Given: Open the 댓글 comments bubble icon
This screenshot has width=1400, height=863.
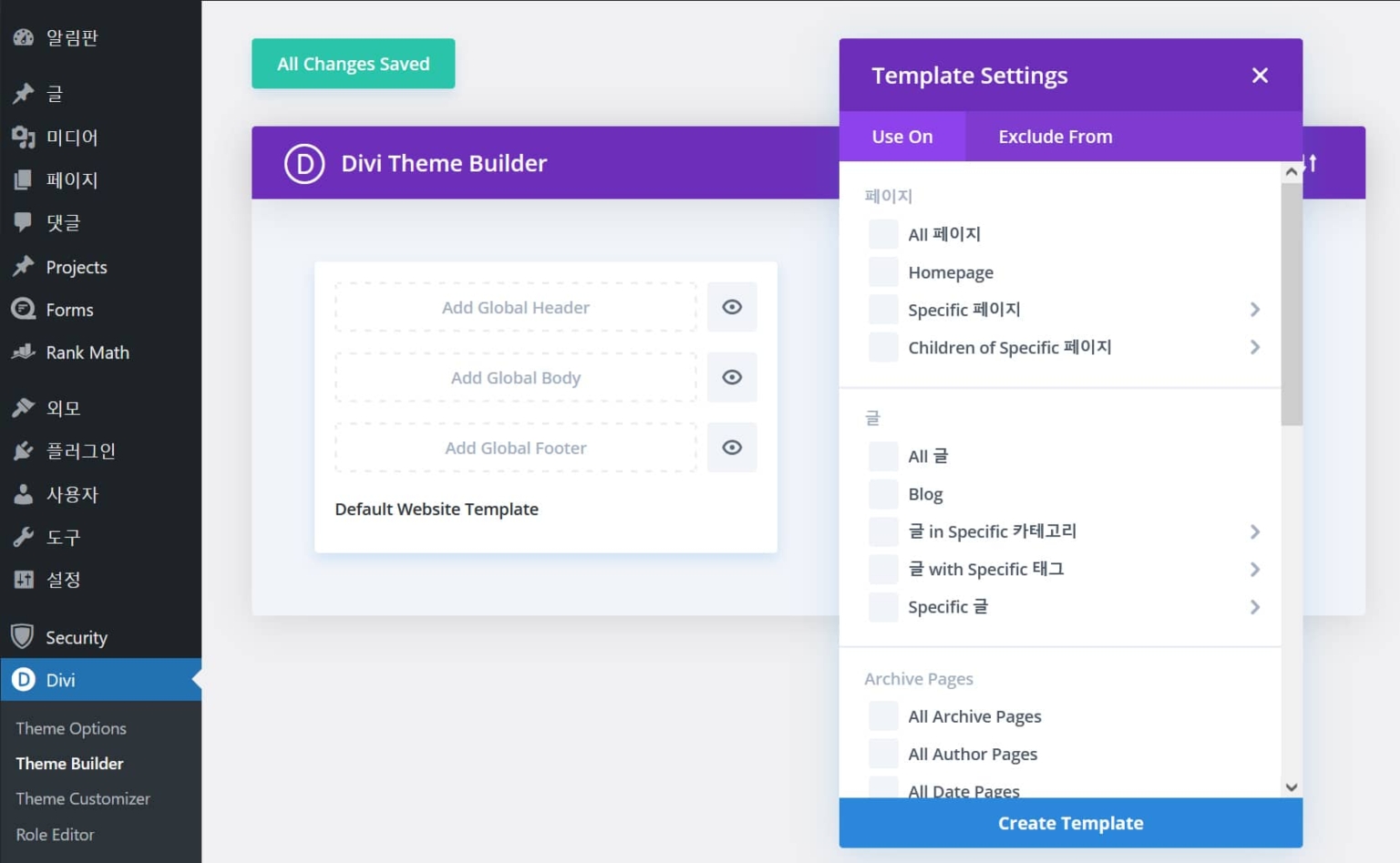Looking at the screenshot, I should [24, 222].
